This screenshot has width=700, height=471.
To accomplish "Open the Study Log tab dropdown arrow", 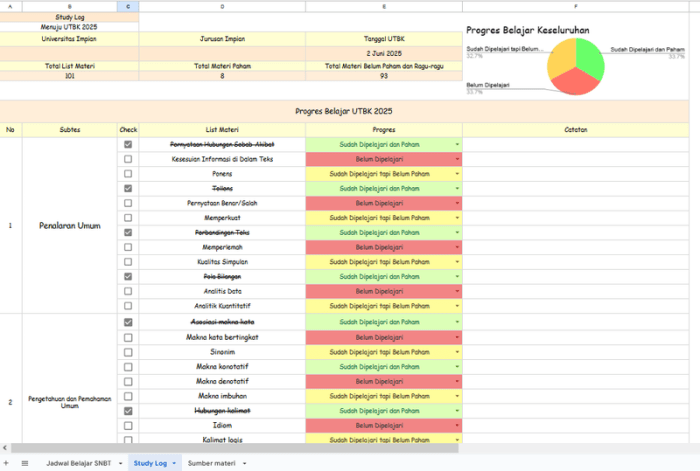I will point(174,464).
